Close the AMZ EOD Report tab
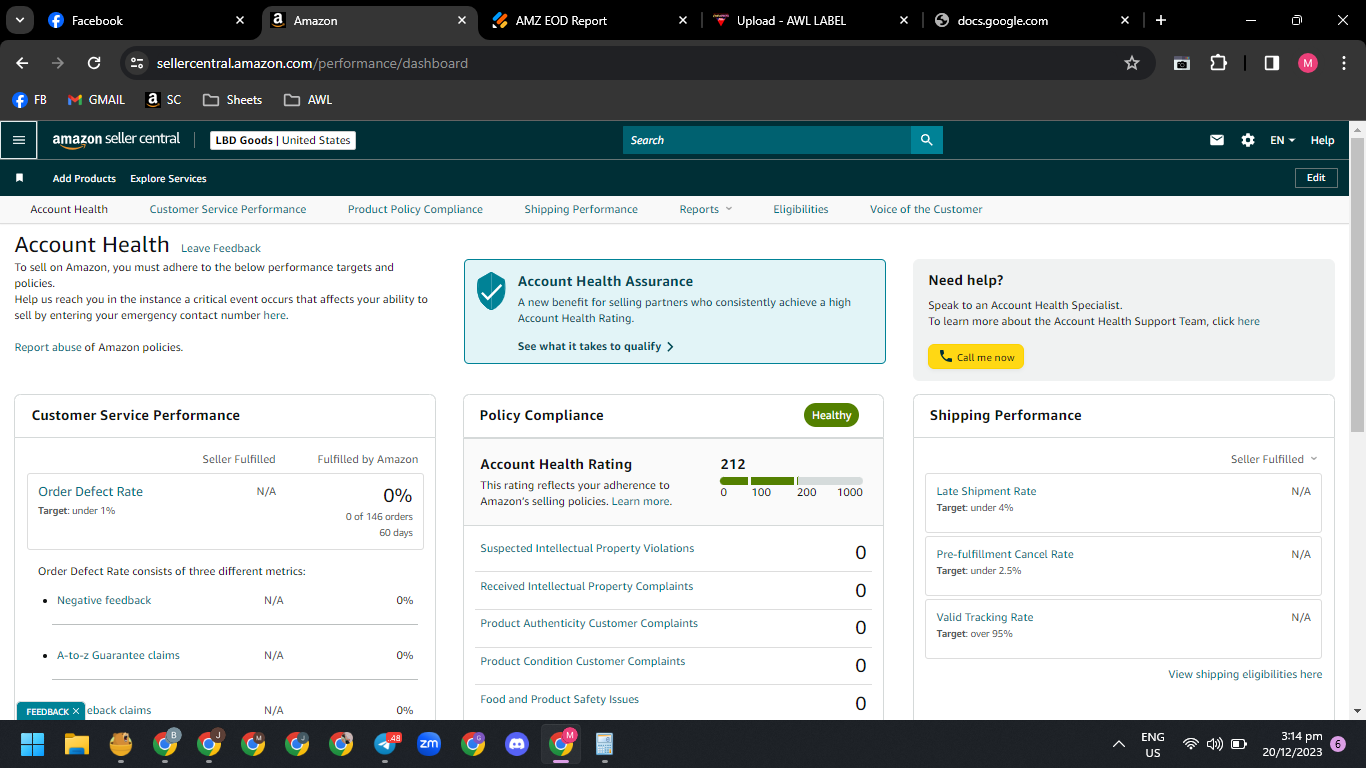The height and width of the screenshot is (768, 1366). (683, 20)
